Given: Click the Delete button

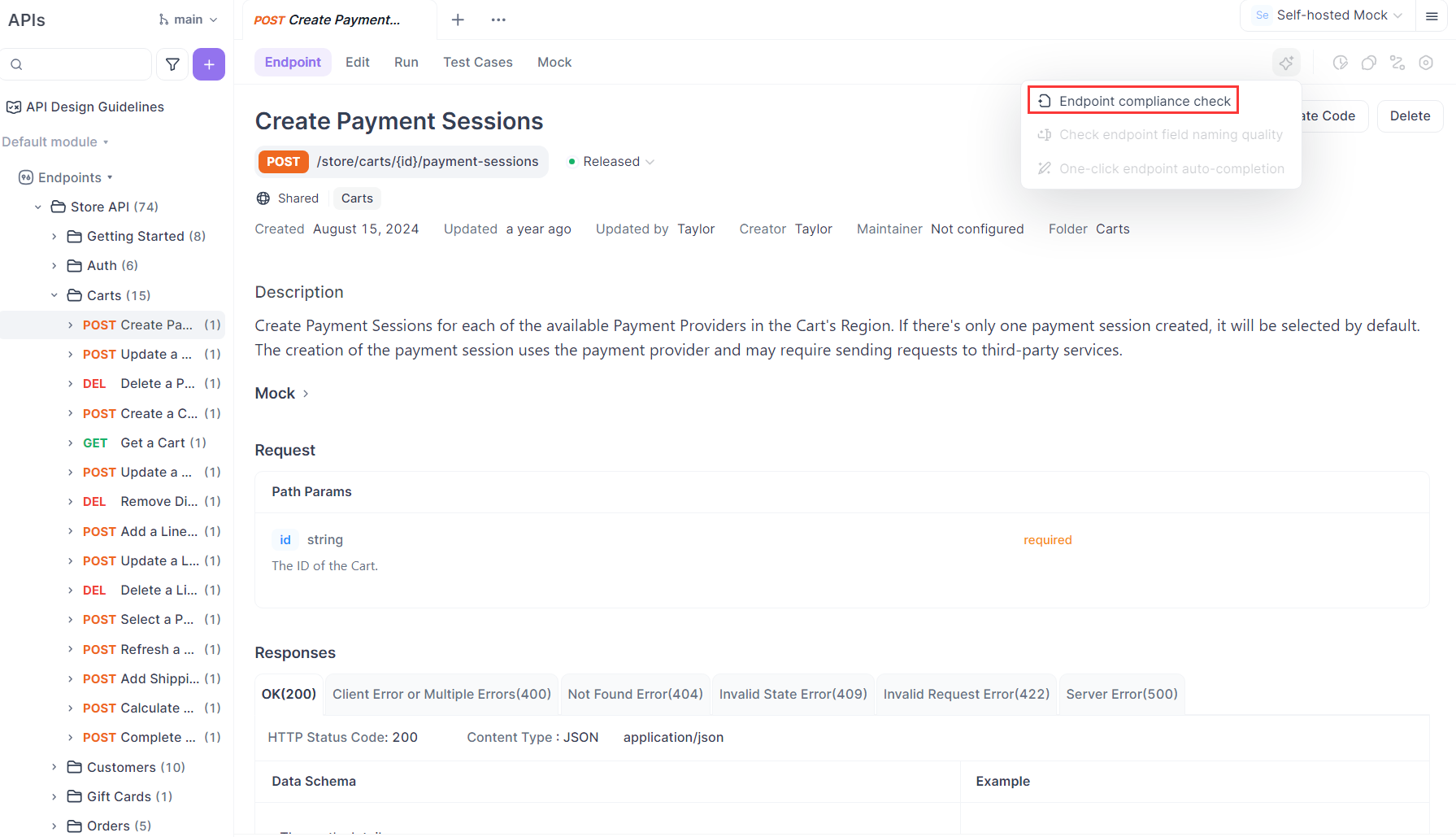Looking at the screenshot, I should click(1410, 116).
